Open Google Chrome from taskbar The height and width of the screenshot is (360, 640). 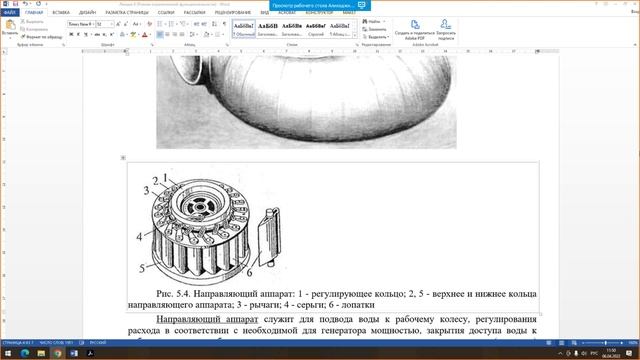(x=58, y=353)
